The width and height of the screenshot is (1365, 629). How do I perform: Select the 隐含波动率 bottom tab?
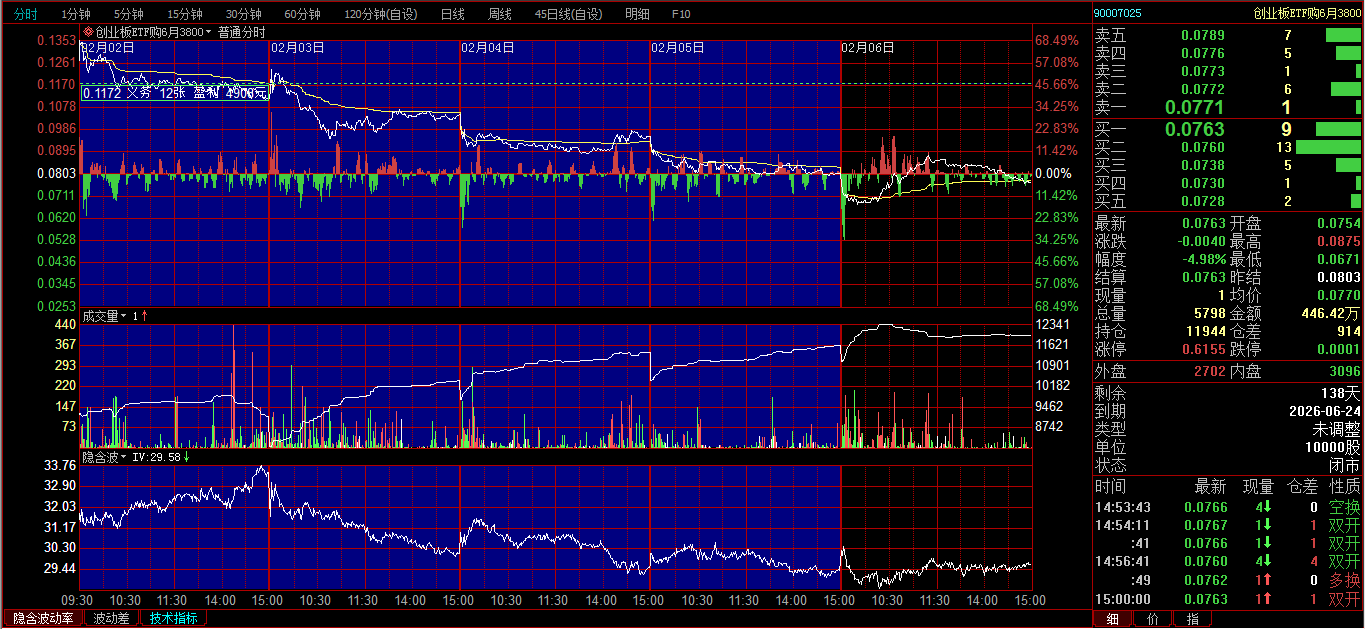[x=43, y=618]
